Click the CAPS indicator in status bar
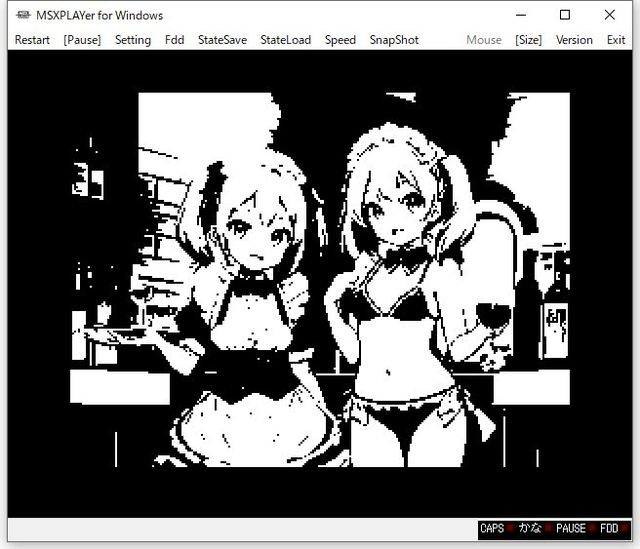Image resolution: width=640 pixels, height=549 pixels. (x=496, y=529)
